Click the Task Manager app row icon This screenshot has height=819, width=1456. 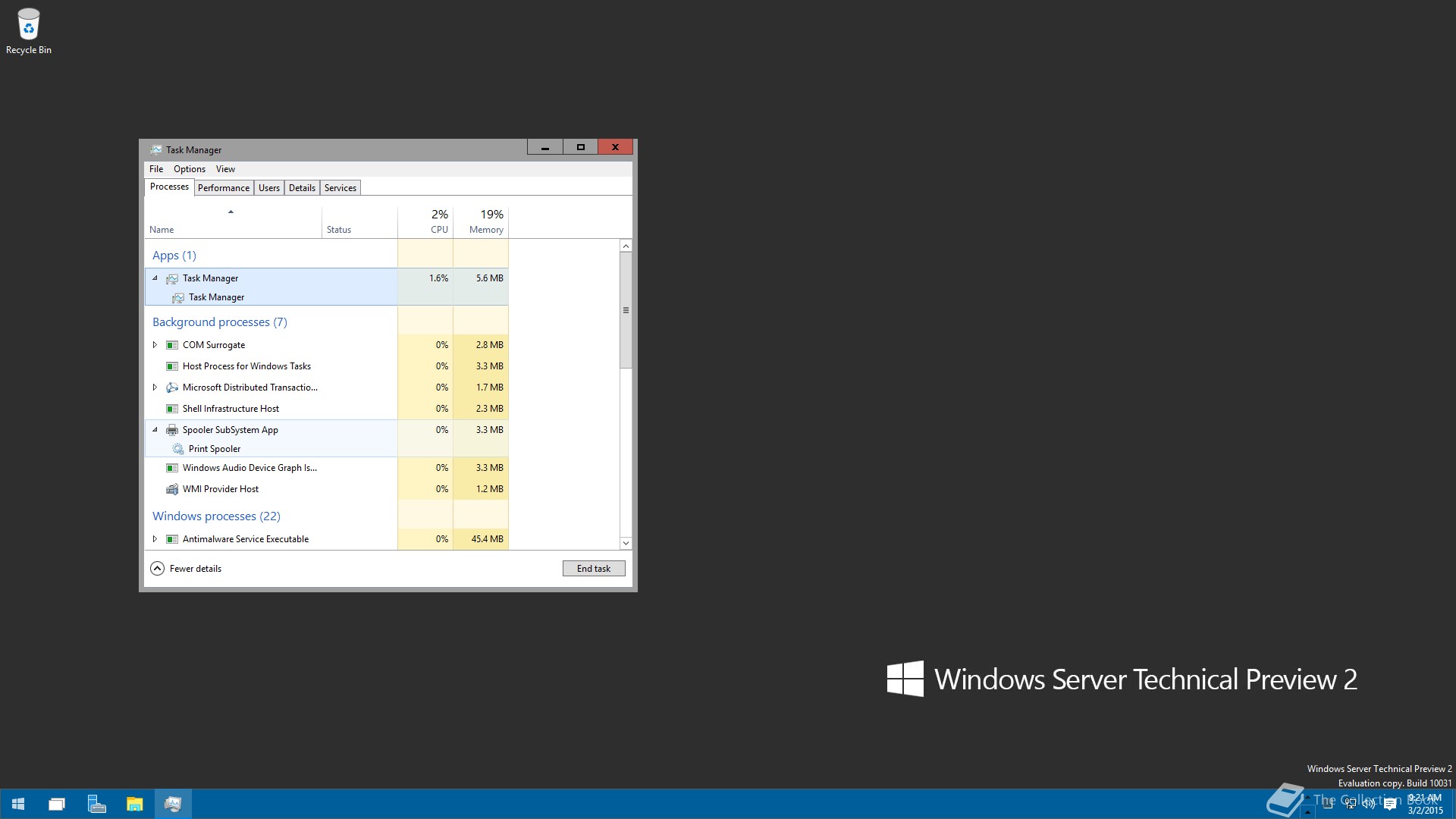(x=172, y=278)
